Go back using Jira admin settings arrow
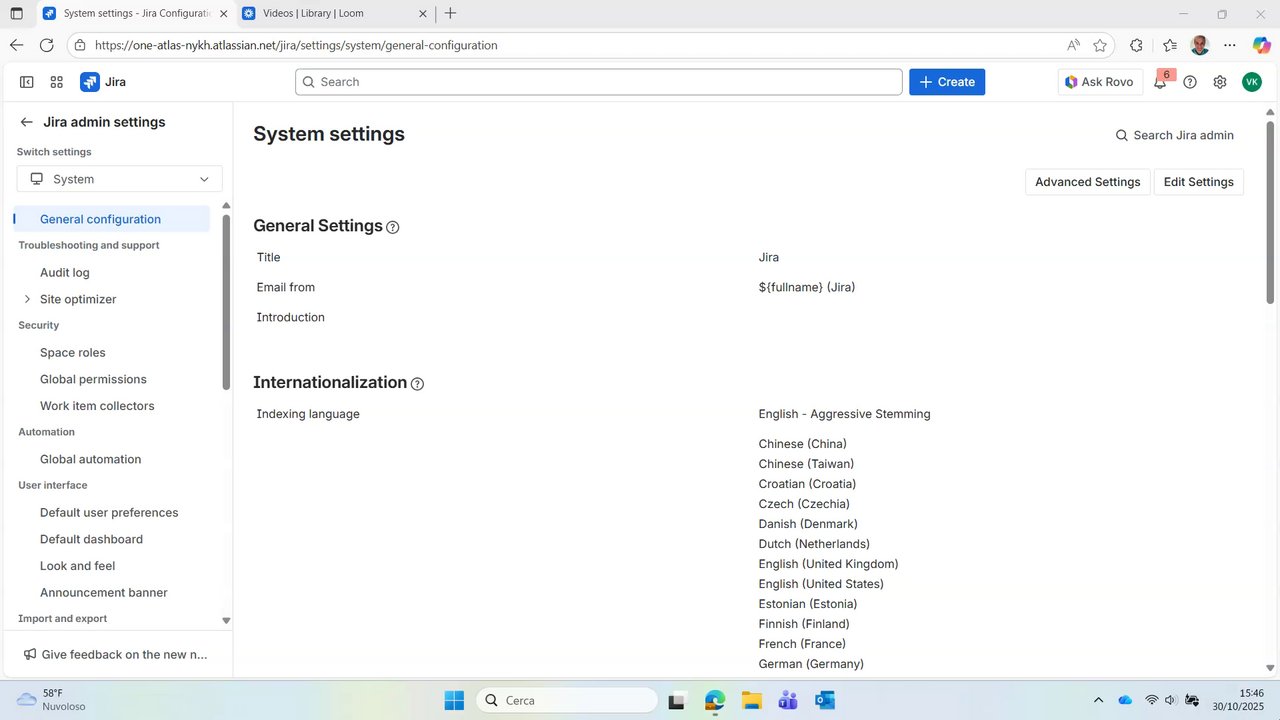1280x720 pixels. click(27, 122)
